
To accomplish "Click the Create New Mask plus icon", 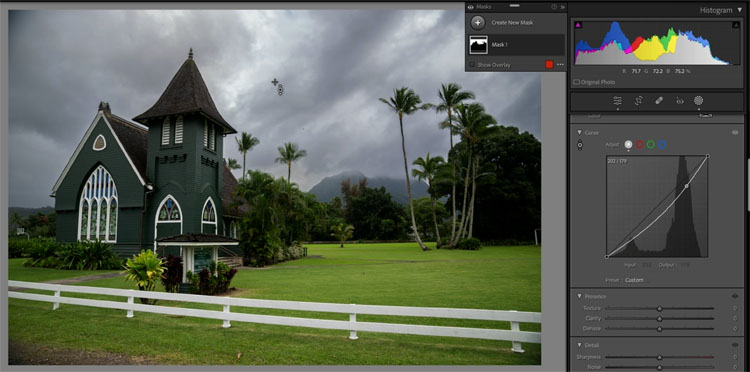I will pos(477,22).
